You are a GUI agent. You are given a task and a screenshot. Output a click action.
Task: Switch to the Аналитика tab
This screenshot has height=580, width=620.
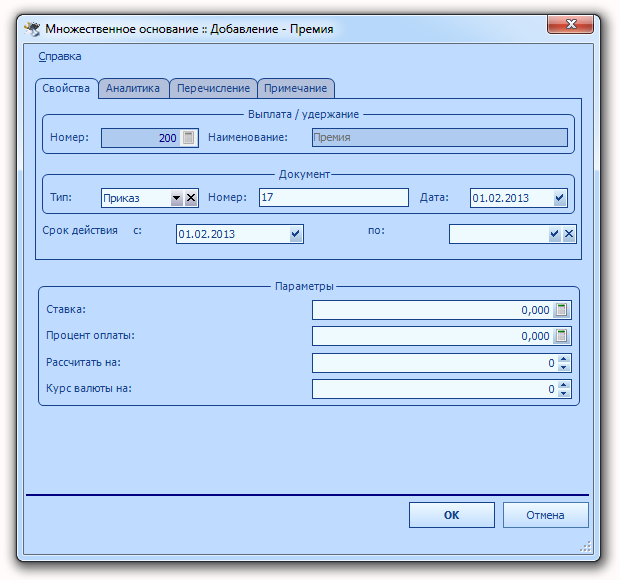point(133,88)
